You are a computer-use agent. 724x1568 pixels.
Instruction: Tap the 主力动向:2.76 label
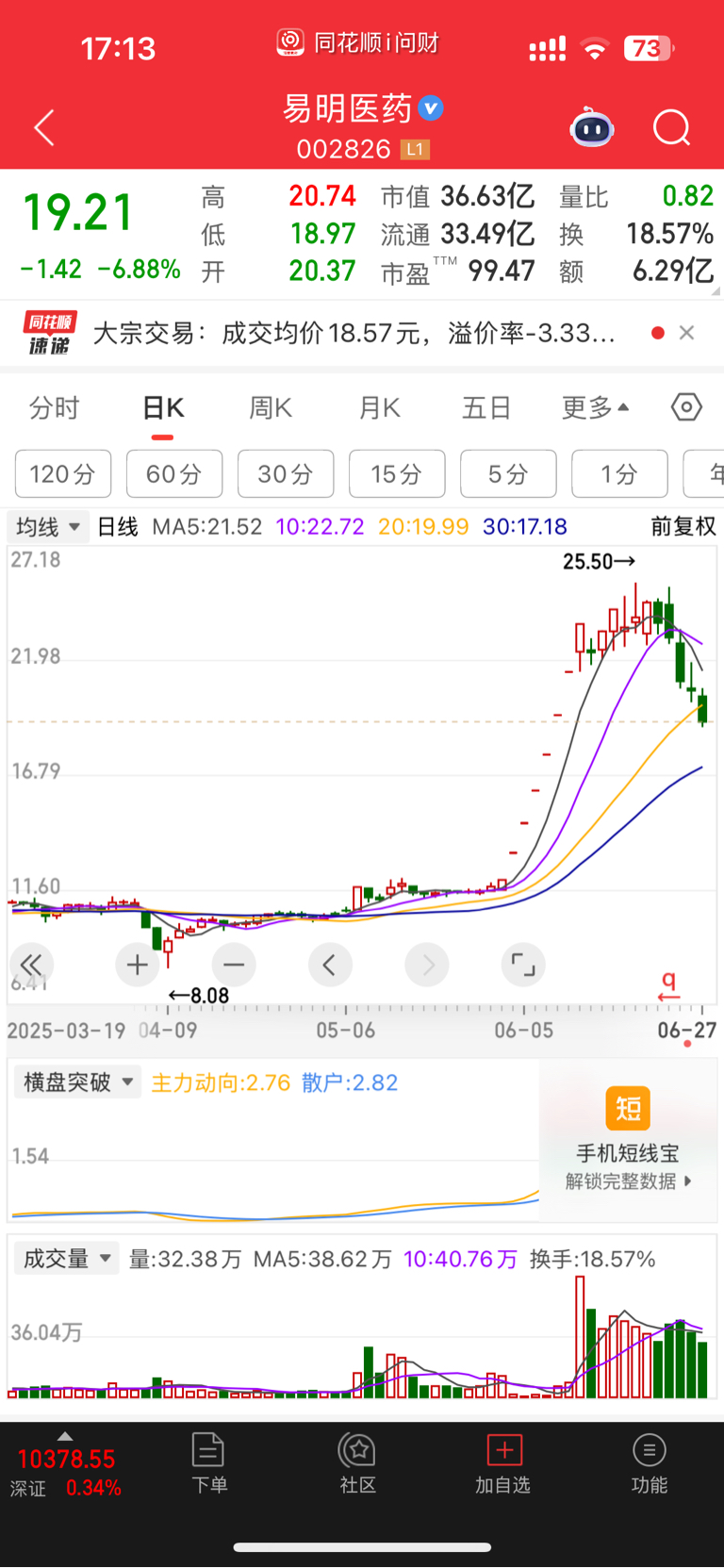(x=221, y=1082)
